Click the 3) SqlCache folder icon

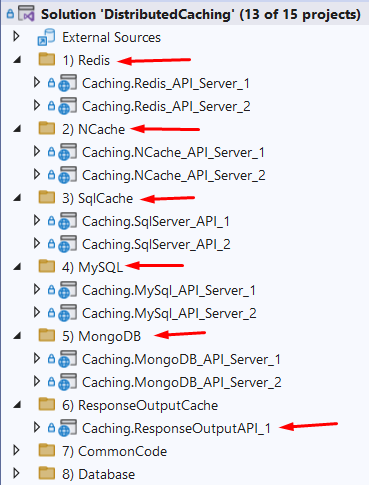(x=47, y=198)
